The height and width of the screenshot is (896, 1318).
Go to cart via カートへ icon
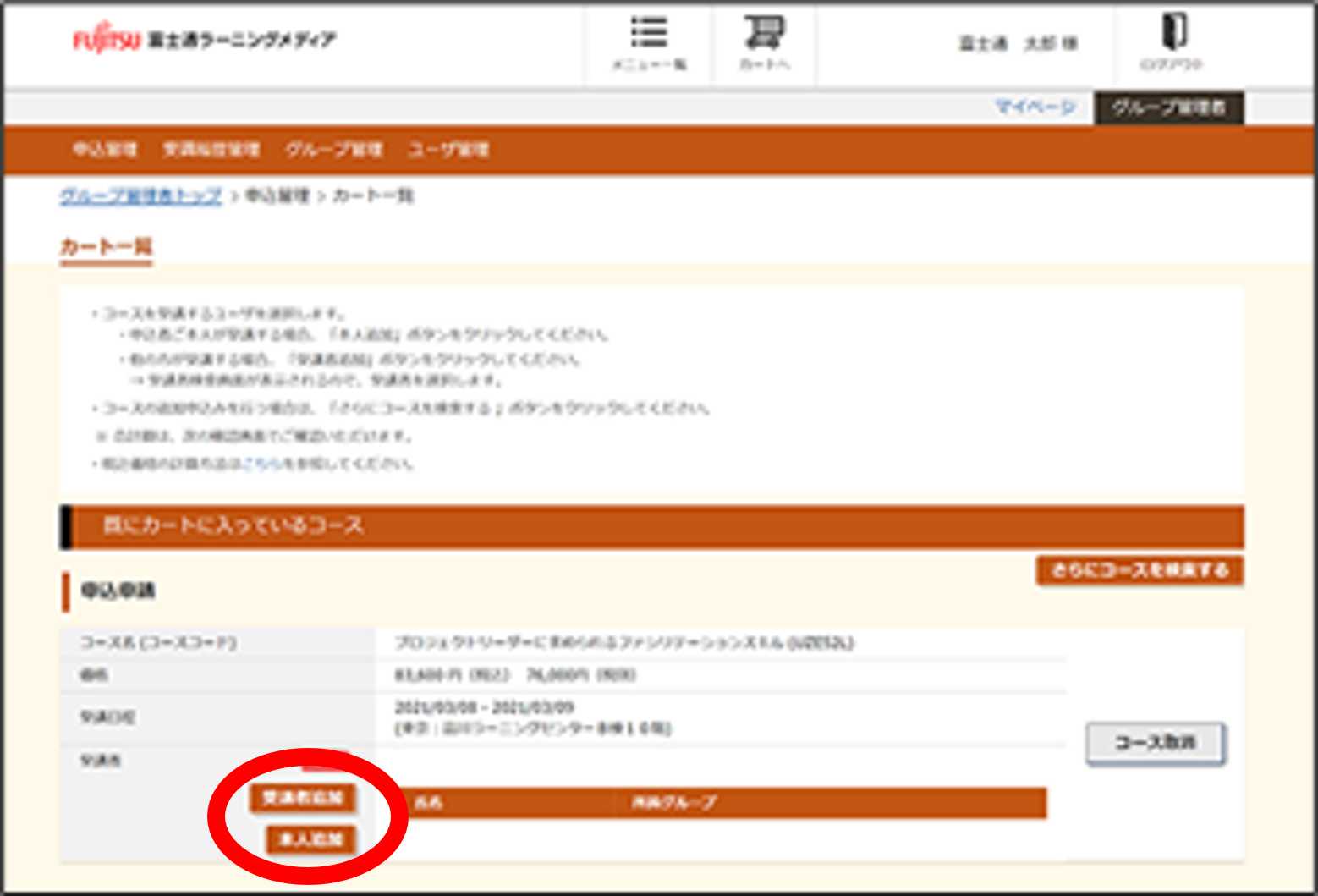pyautogui.click(x=764, y=42)
